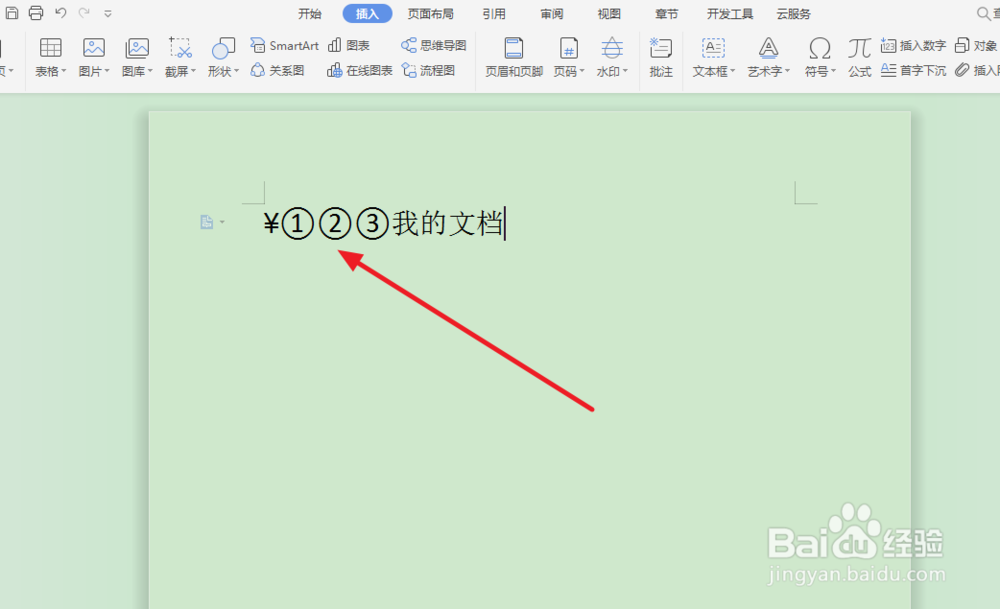1000x609 pixels.
Task: Insert an online chart via 在线图表
Action: tap(357, 70)
